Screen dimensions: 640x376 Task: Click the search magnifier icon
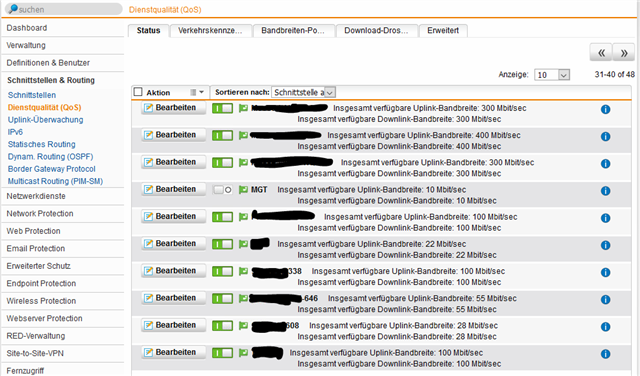(13, 9)
